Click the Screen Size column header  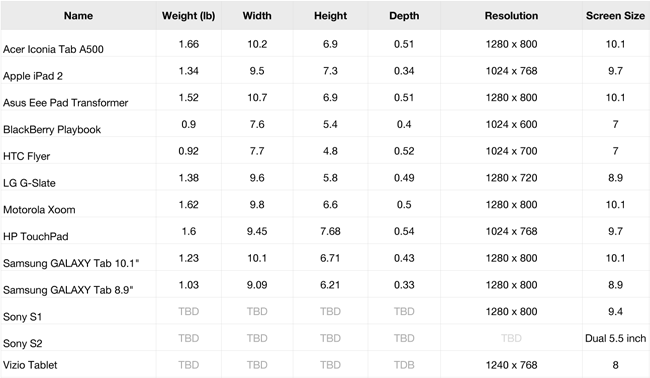click(x=615, y=16)
